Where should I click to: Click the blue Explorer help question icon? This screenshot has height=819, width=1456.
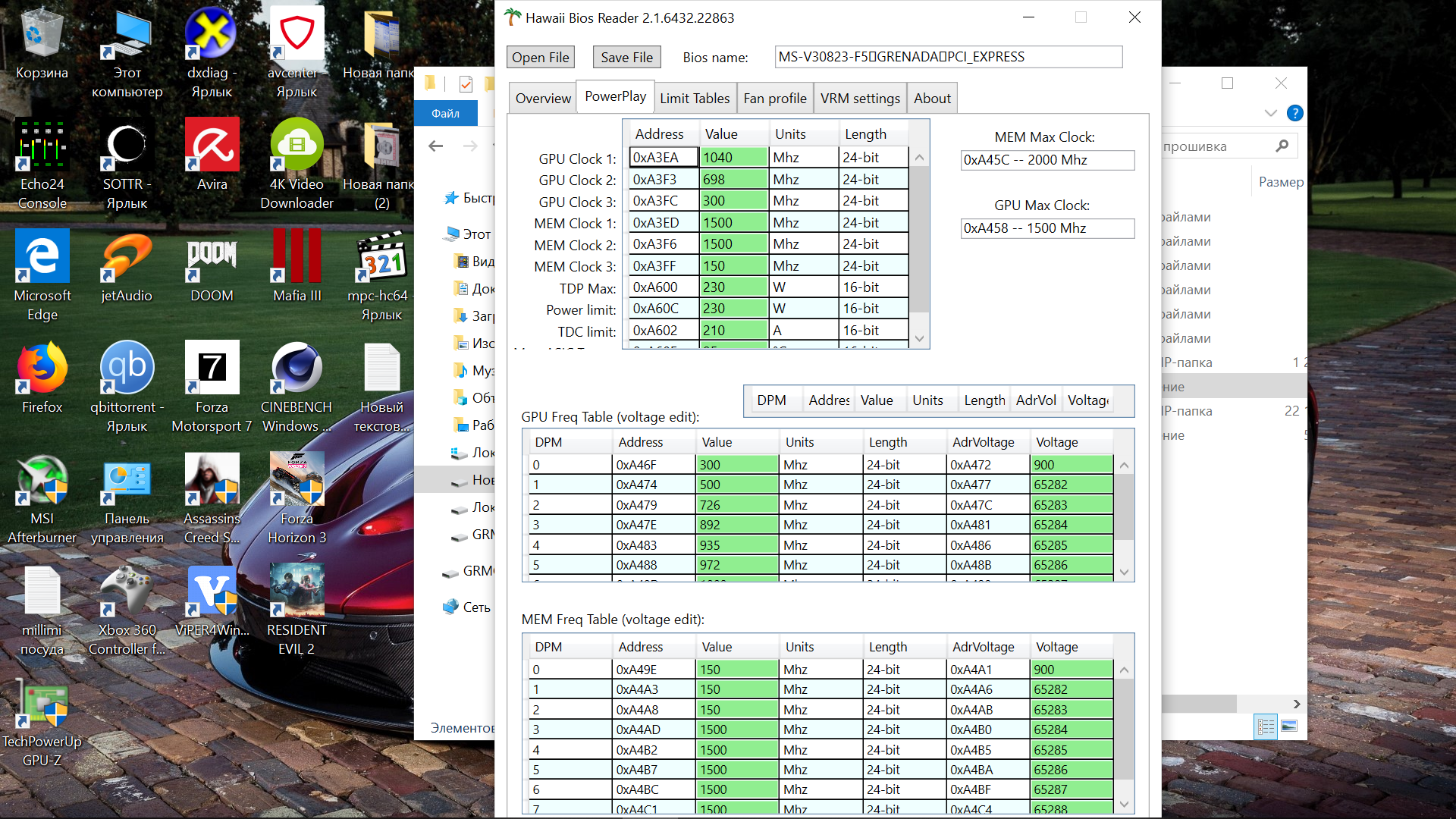[1295, 113]
